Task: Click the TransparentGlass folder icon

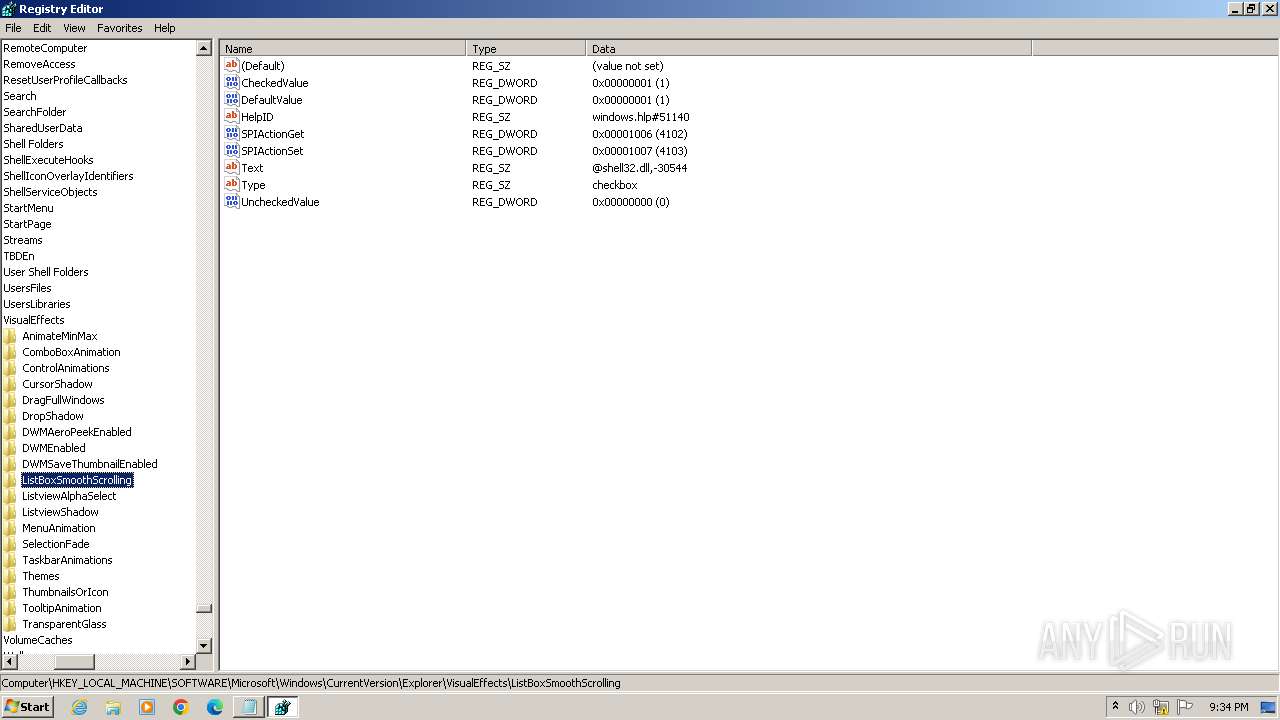Action: tap(10, 624)
